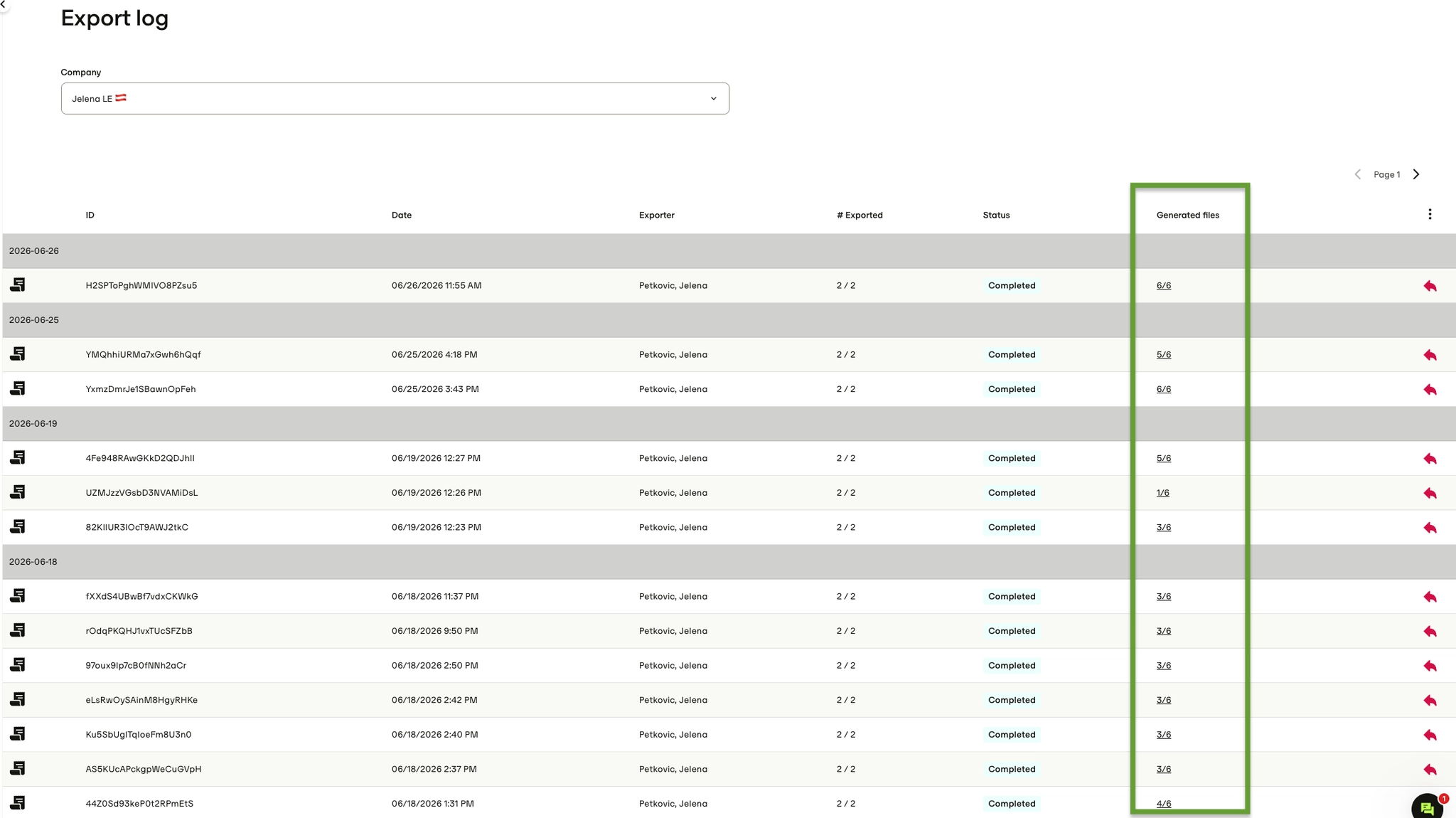Open generated files 6/6 for 06/25/2026 3:43 PM
The width and height of the screenshot is (1456, 818).
(1164, 389)
